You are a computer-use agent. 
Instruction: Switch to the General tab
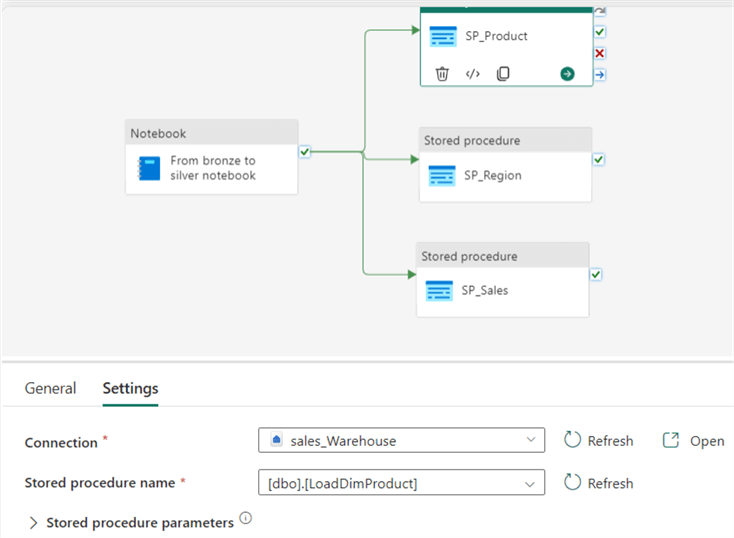(x=50, y=388)
